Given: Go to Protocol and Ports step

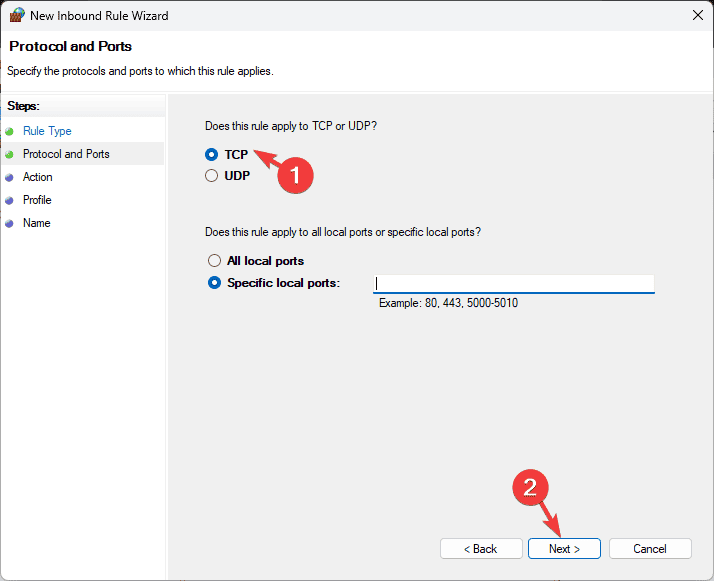Looking at the screenshot, I should (x=66, y=154).
